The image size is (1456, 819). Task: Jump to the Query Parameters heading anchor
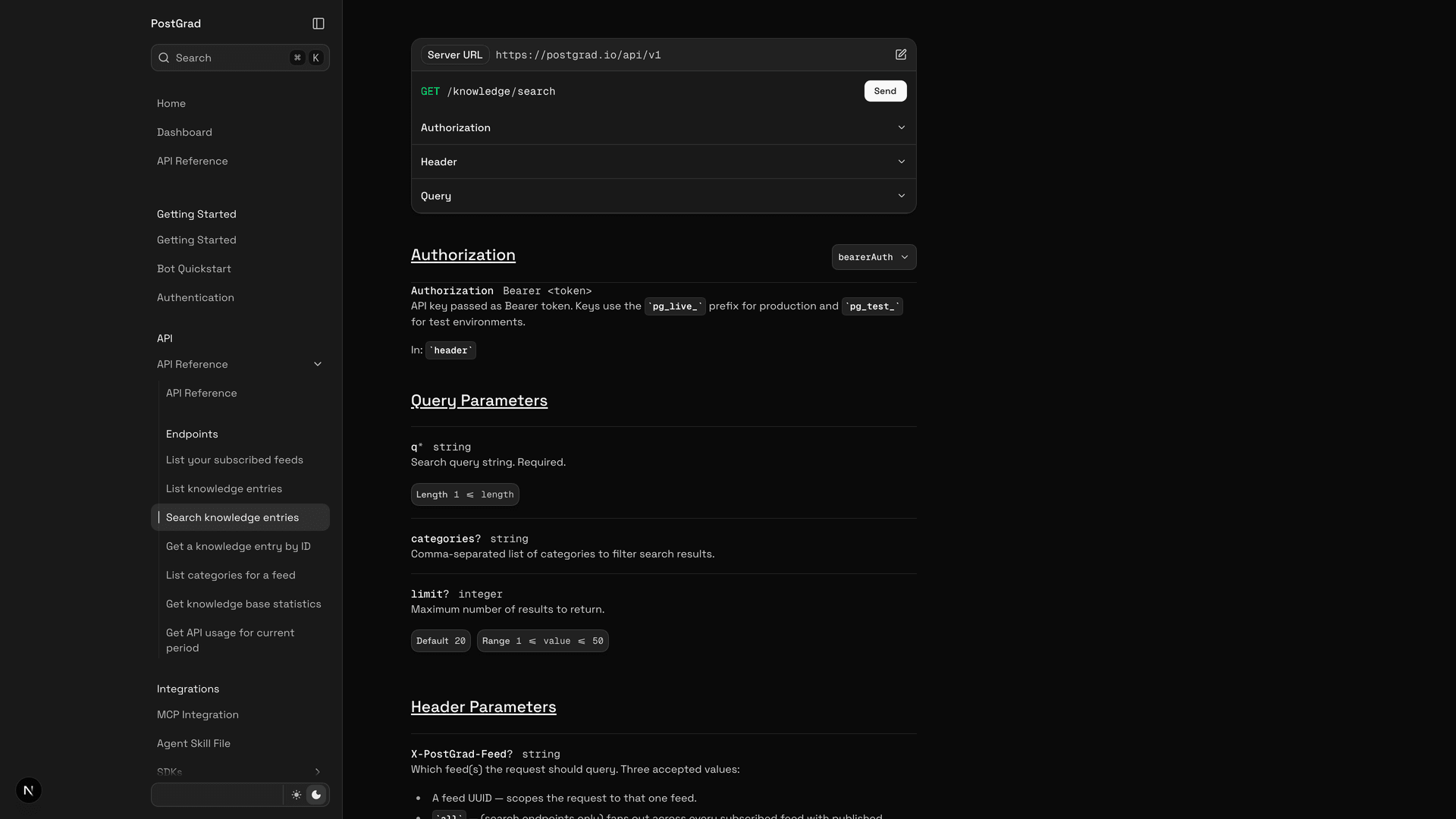[x=479, y=400]
